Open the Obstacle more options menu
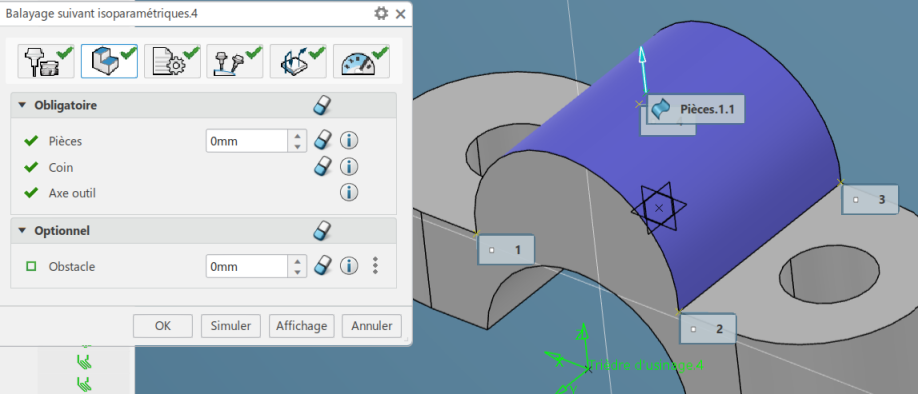The image size is (918, 394). click(375, 266)
